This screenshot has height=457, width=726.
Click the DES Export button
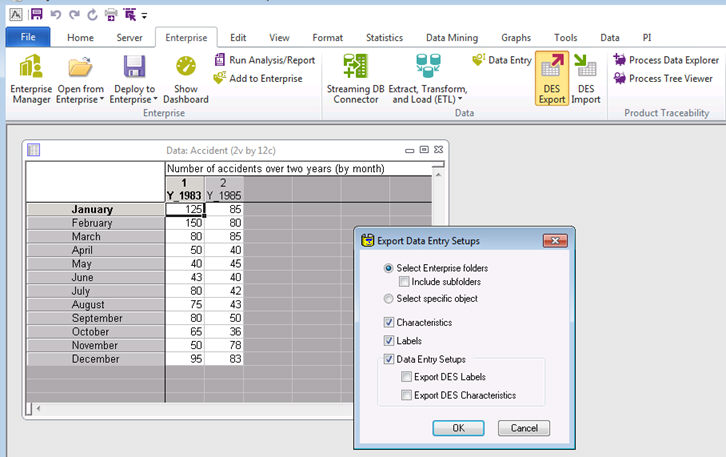point(551,79)
